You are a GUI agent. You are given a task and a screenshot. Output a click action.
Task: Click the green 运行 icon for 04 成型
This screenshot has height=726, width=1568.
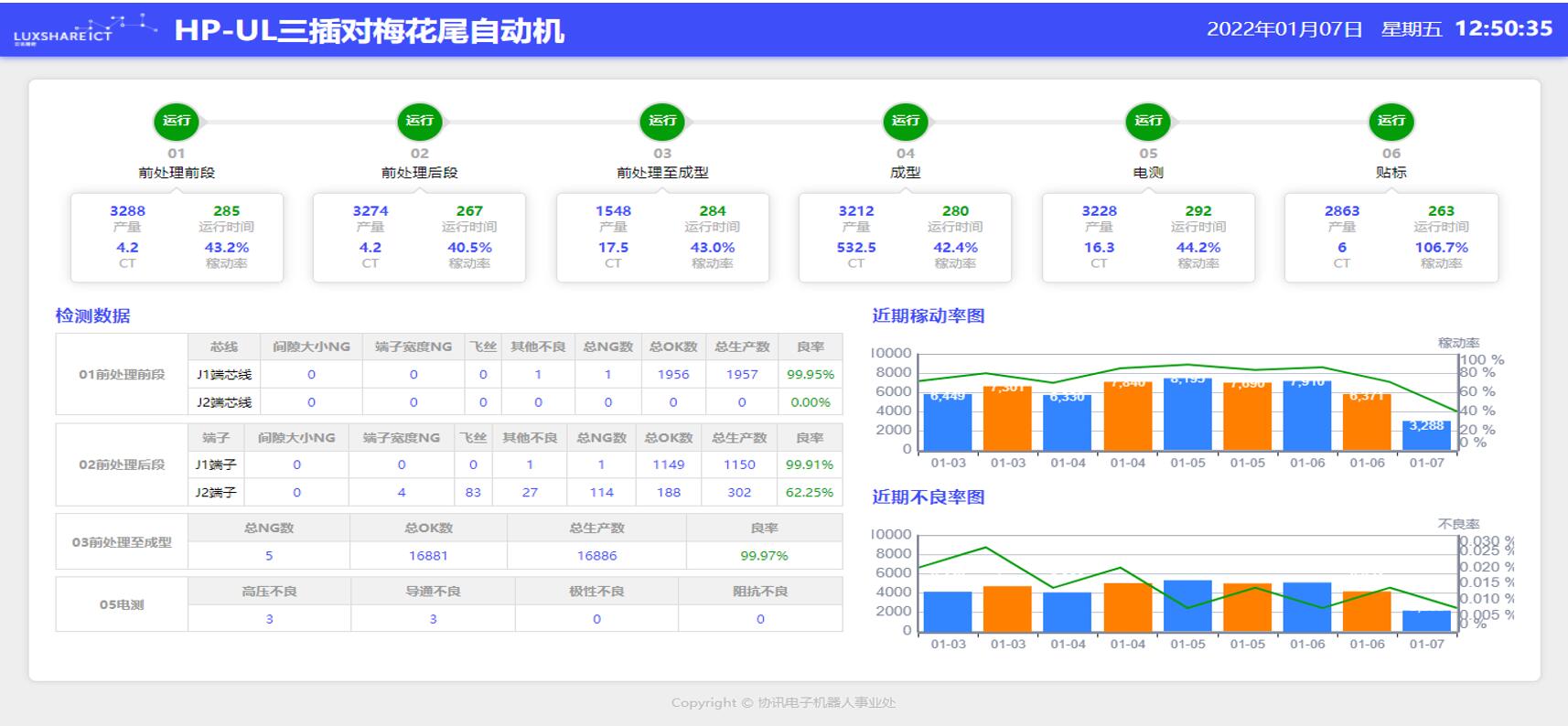[x=905, y=121]
